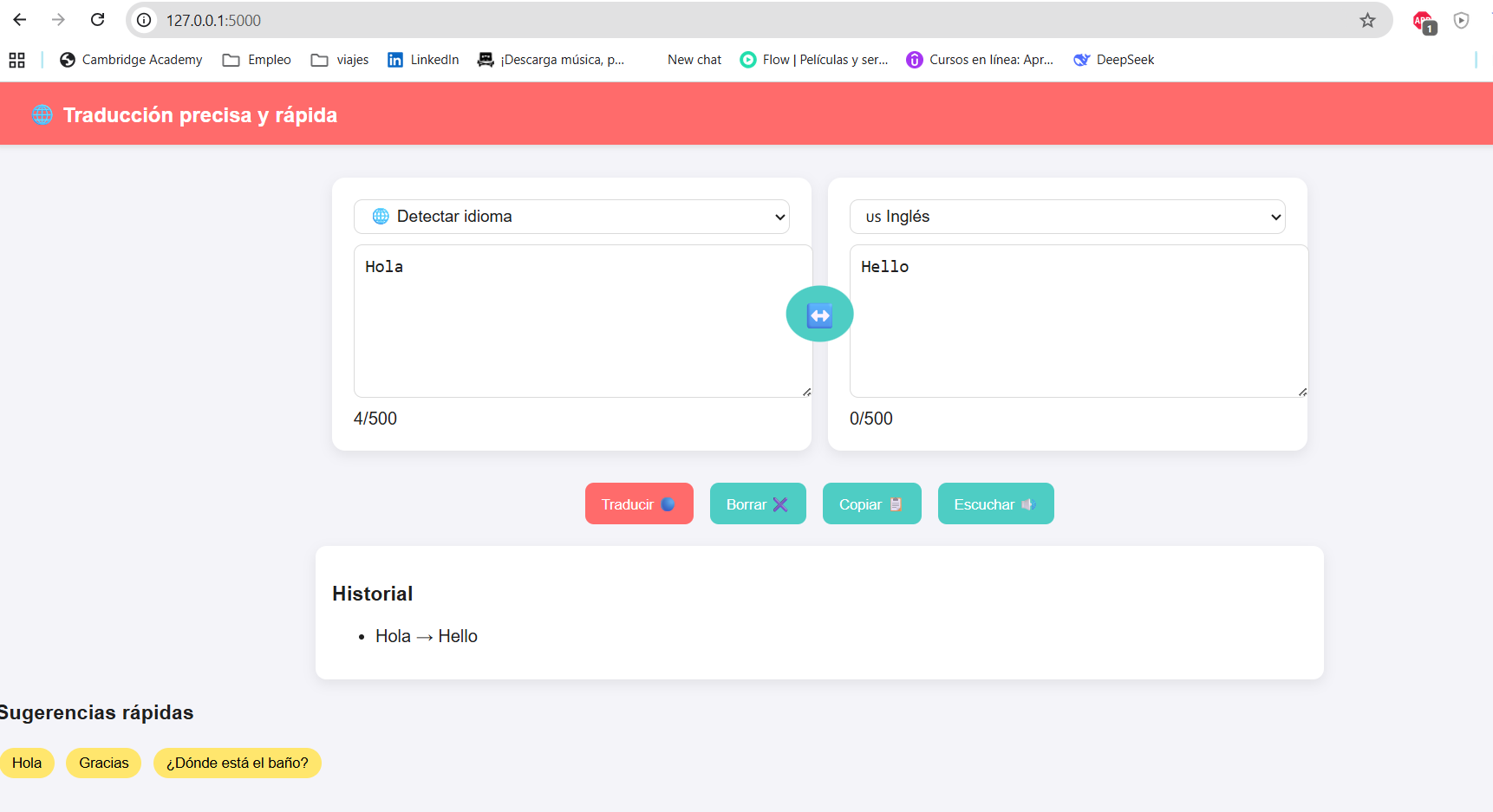
Task: Open the LinkedIn bookmark
Action: tap(423, 60)
